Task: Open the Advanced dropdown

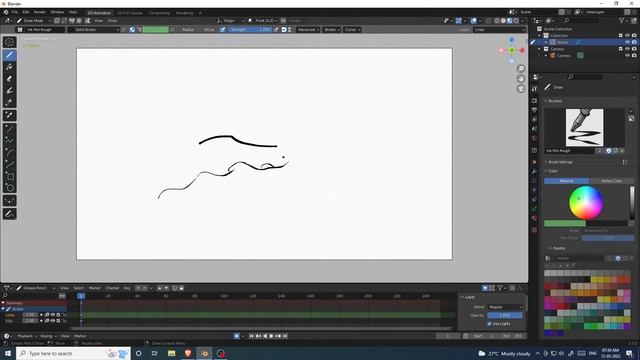Action: tap(308, 29)
